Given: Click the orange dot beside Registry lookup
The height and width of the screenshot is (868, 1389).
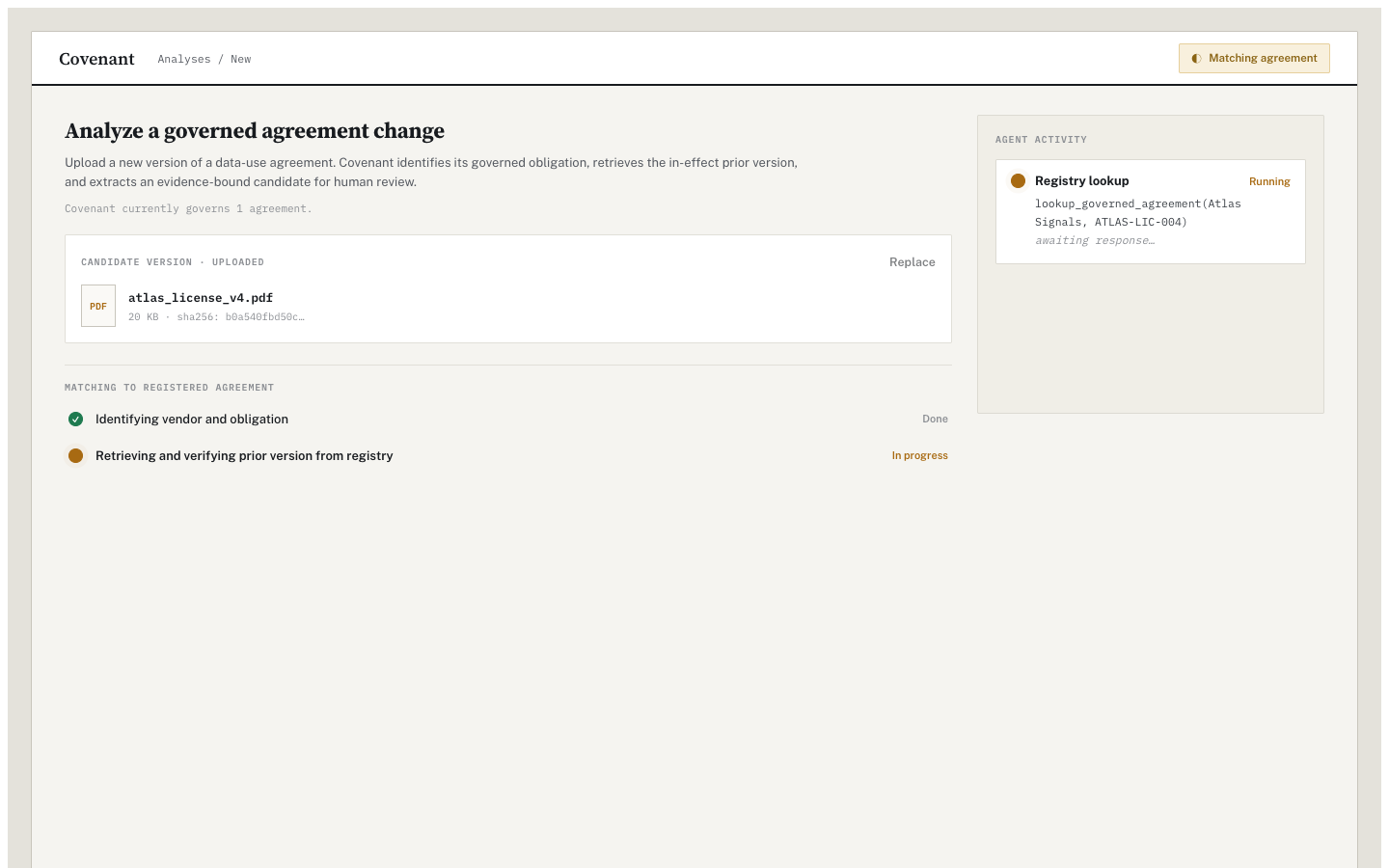Looking at the screenshot, I should (1018, 180).
